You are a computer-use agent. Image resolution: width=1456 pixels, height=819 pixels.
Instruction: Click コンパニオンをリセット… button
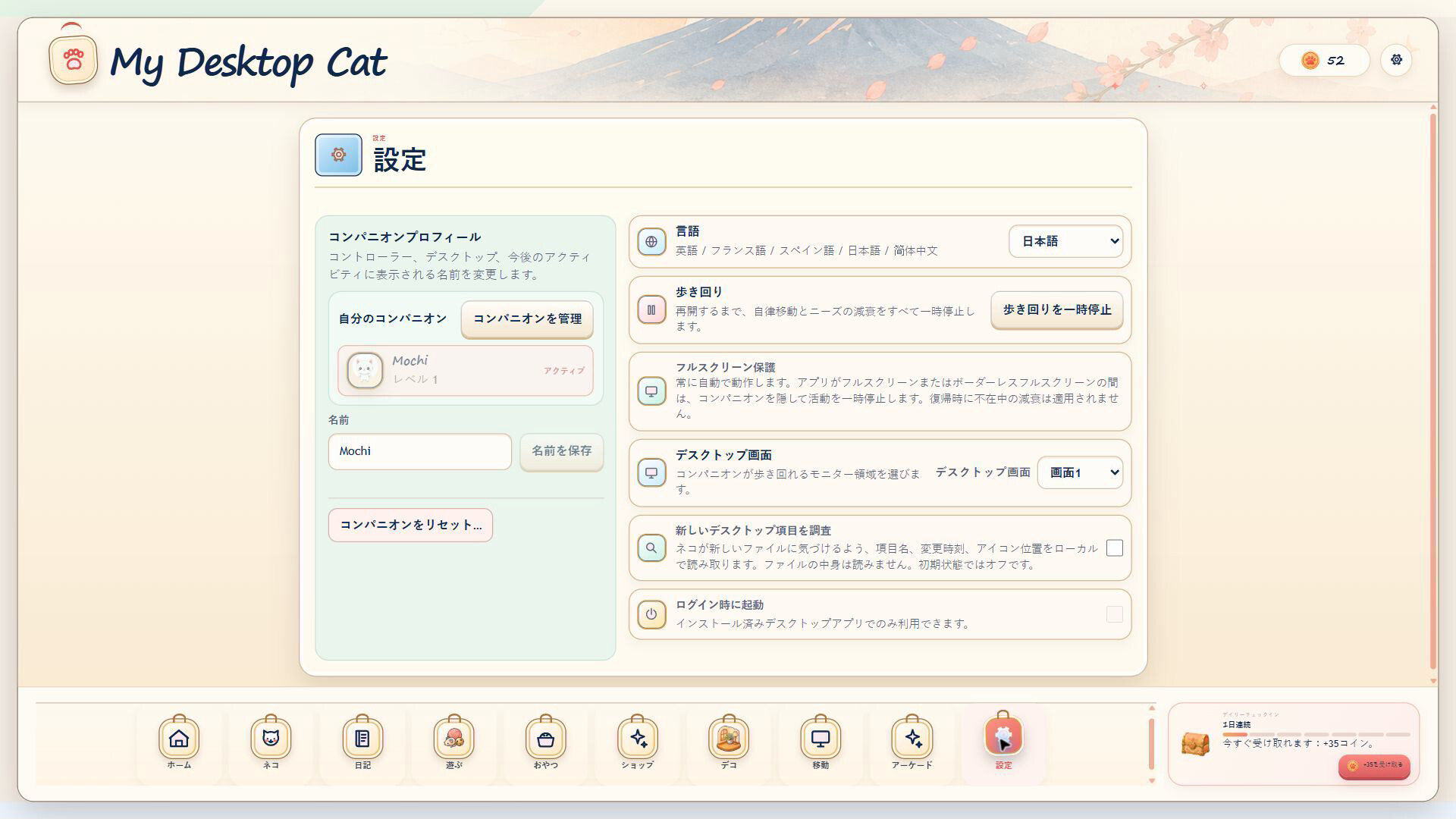tap(410, 525)
